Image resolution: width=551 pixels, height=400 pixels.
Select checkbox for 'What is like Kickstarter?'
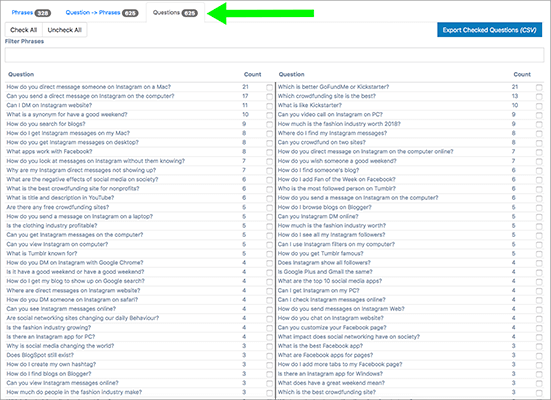539,106
